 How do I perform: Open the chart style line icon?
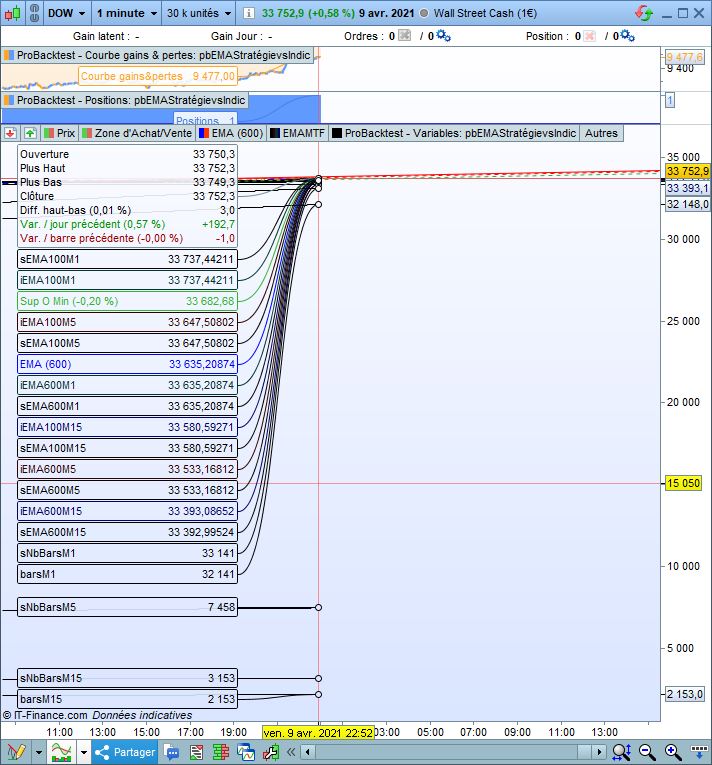coord(62,752)
